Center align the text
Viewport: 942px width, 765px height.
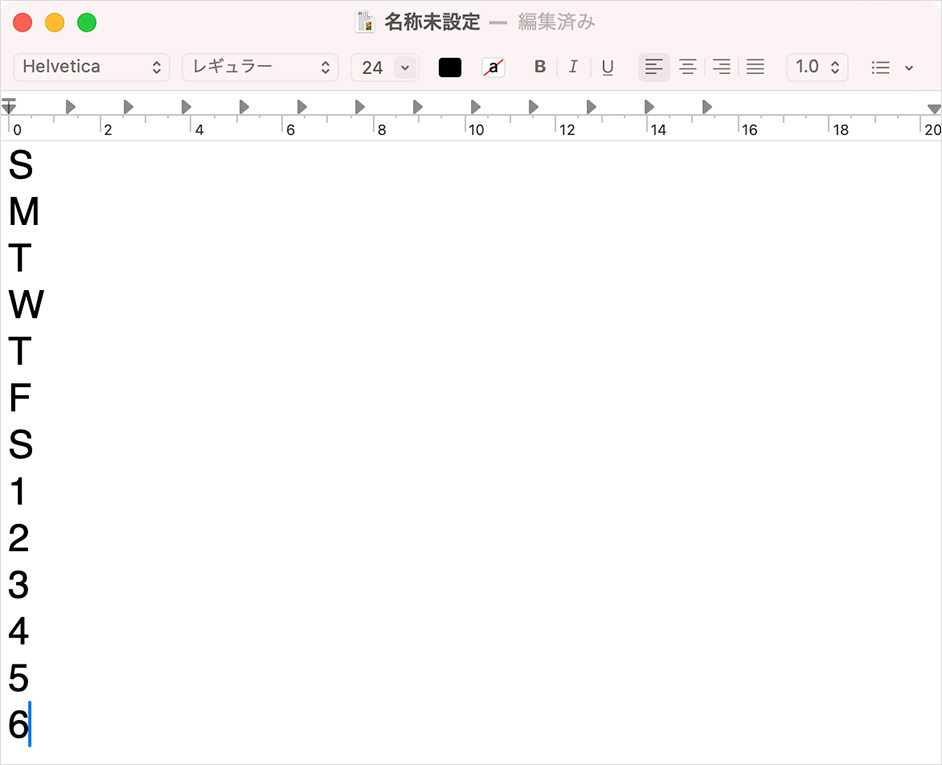coord(688,67)
